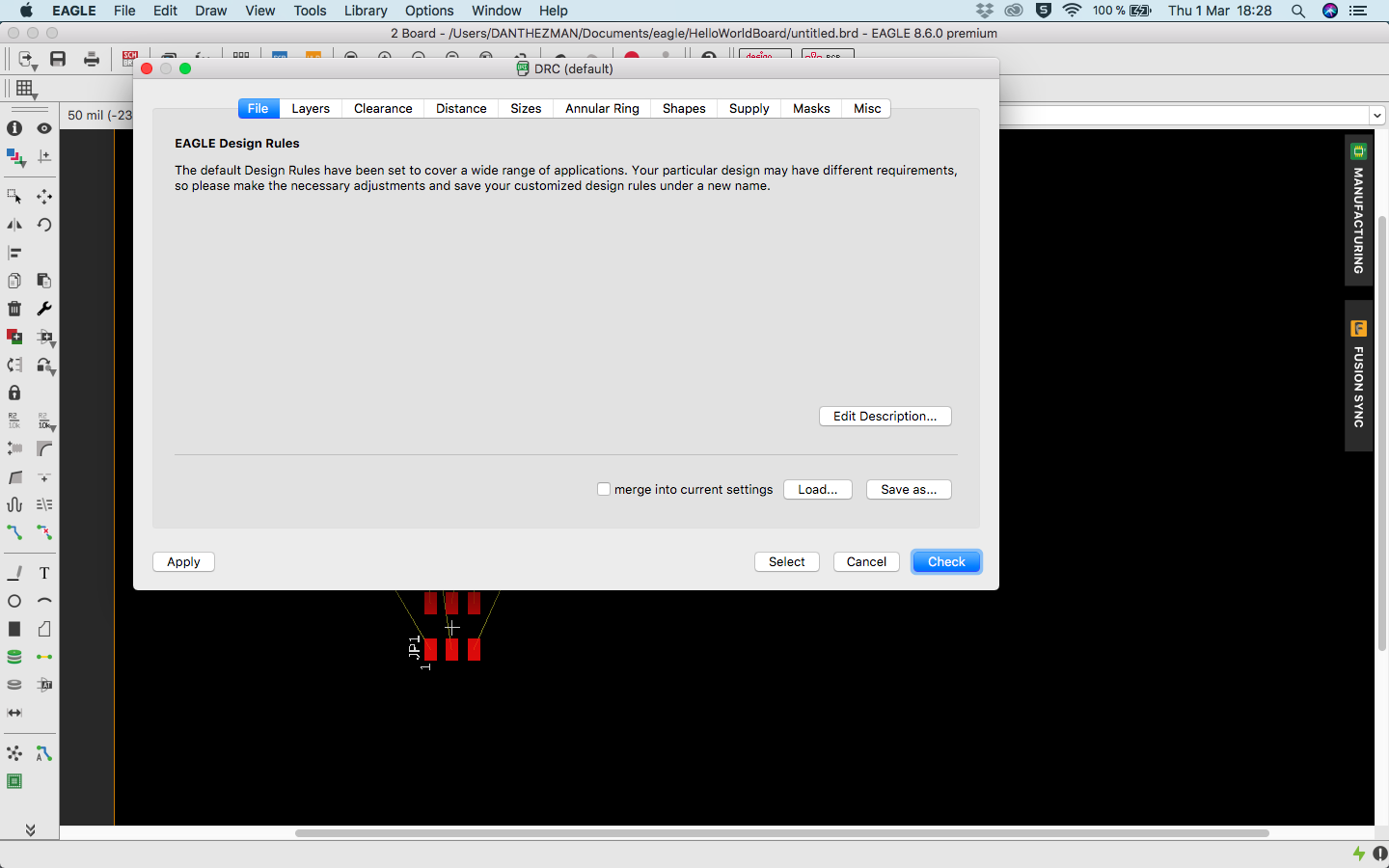Screen dimensions: 1389x868
Task: Select the File tab in DRC dialog
Action: (x=259, y=109)
